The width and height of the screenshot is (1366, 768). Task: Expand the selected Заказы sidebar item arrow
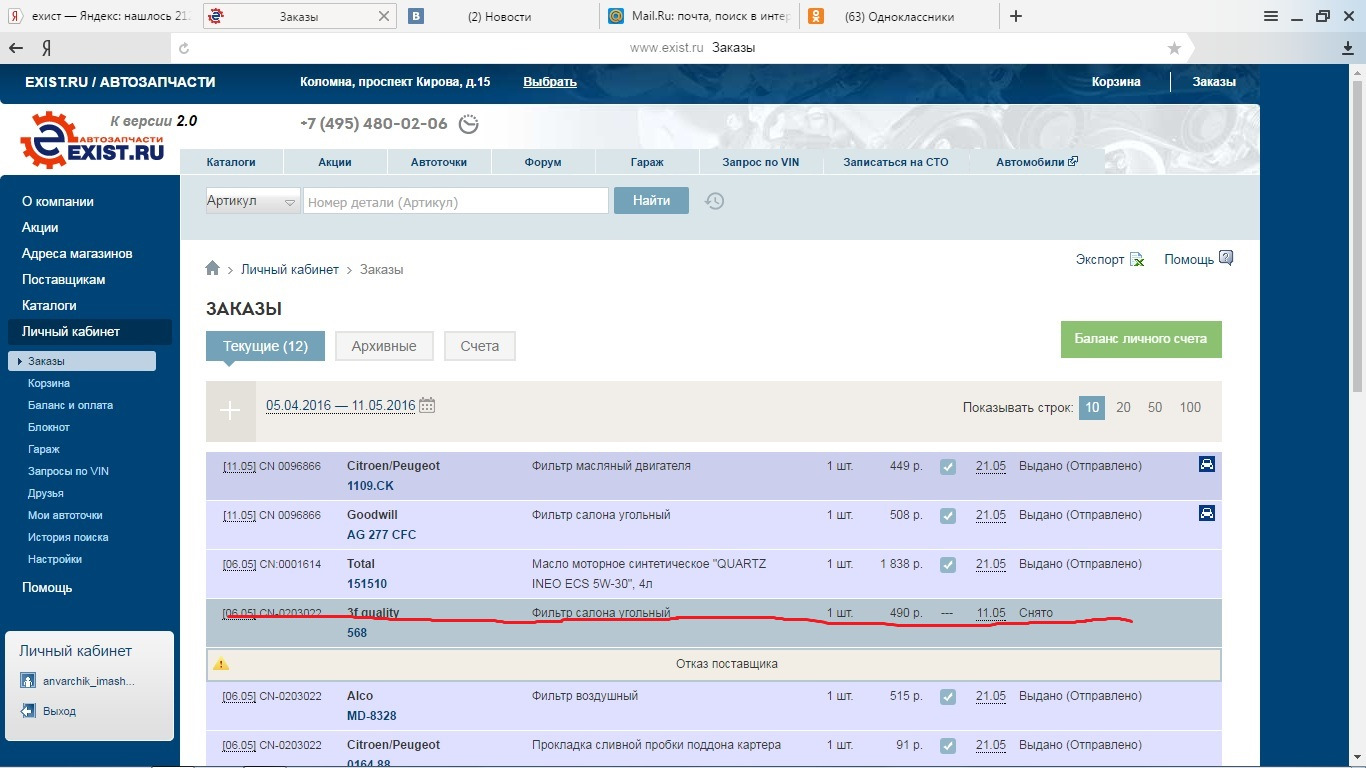coord(20,361)
